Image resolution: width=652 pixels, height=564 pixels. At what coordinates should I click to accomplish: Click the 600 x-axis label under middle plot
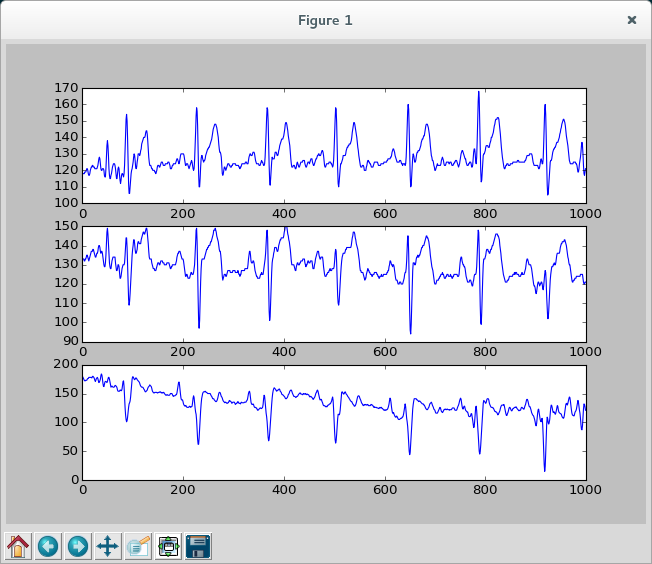(x=384, y=352)
